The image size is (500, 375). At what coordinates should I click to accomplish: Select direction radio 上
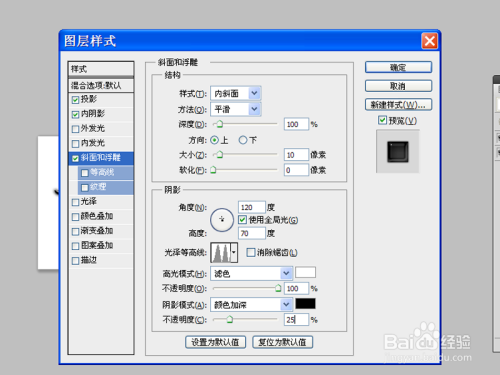tap(215, 140)
